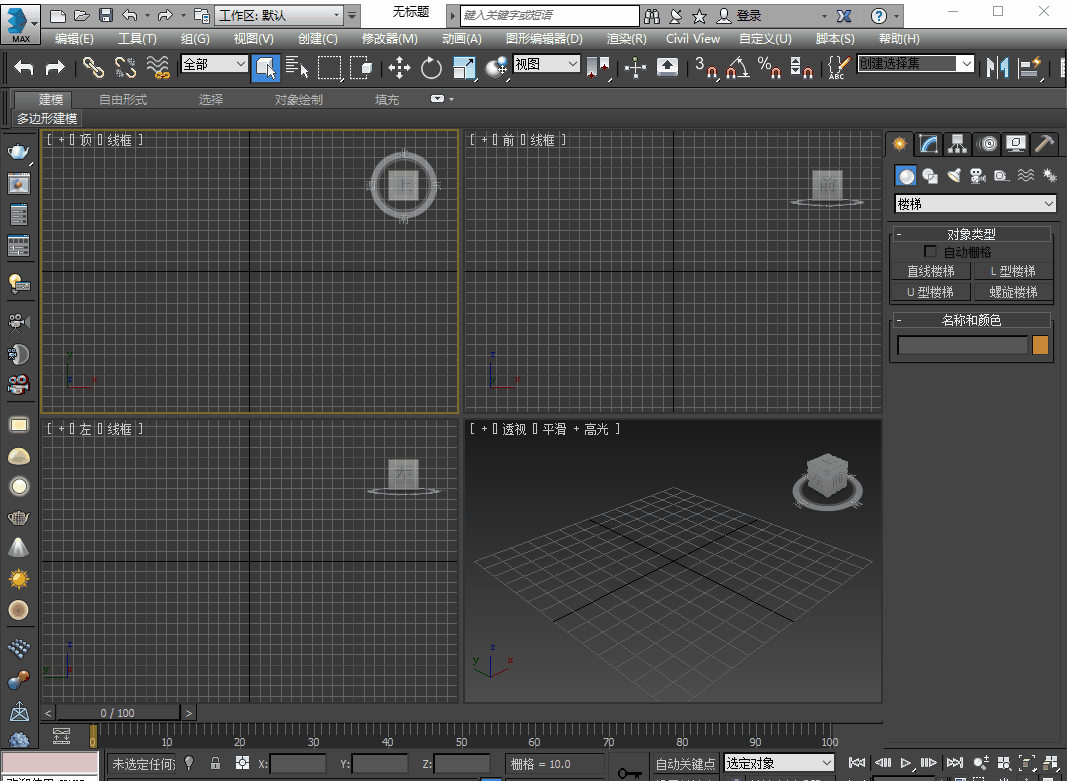The height and width of the screenshot is (781, 1067).
Task: Activate Select and Scale tool
Action: (463, 67)
